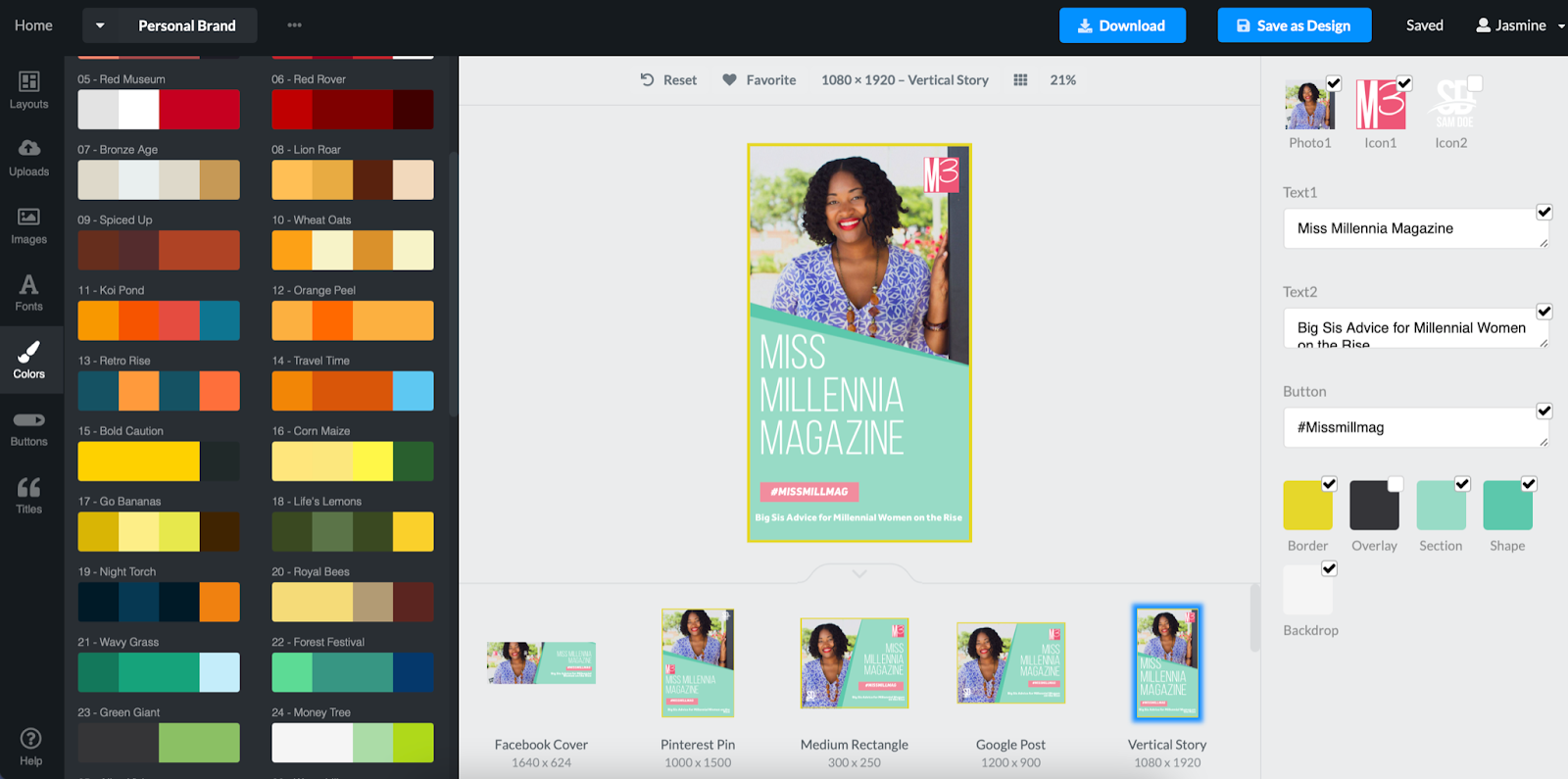Select the Photo1 thumbnail image
Image resolution: width=1568 pixels, height=779 pixels.
tap(1309, 105)
